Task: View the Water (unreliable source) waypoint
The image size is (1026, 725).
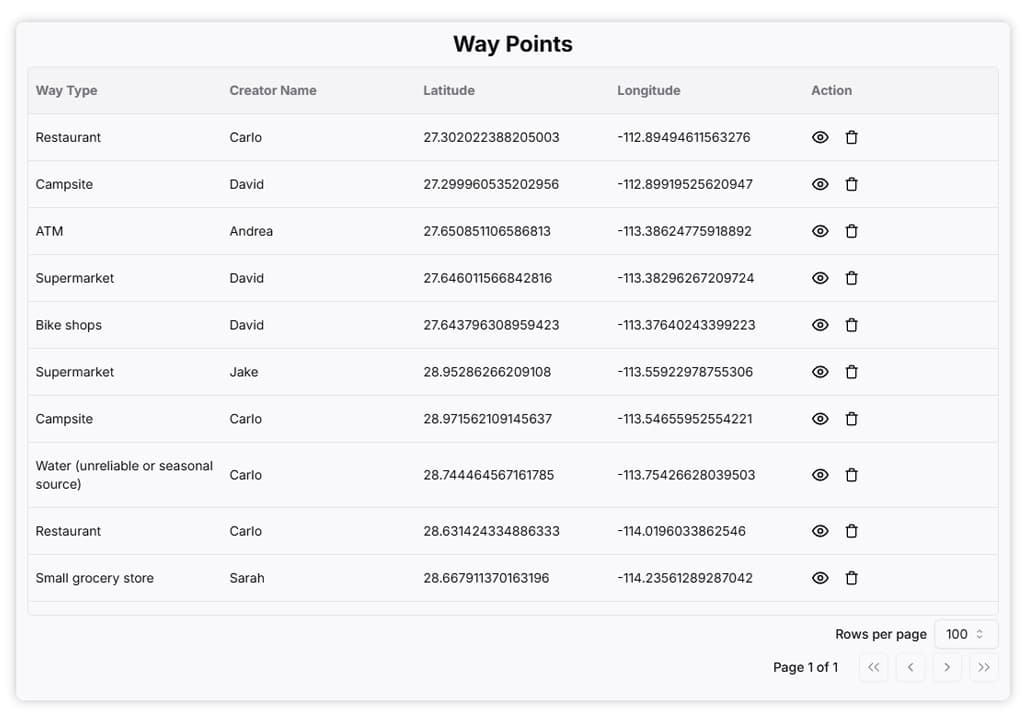Action: [x=820, y=475]
